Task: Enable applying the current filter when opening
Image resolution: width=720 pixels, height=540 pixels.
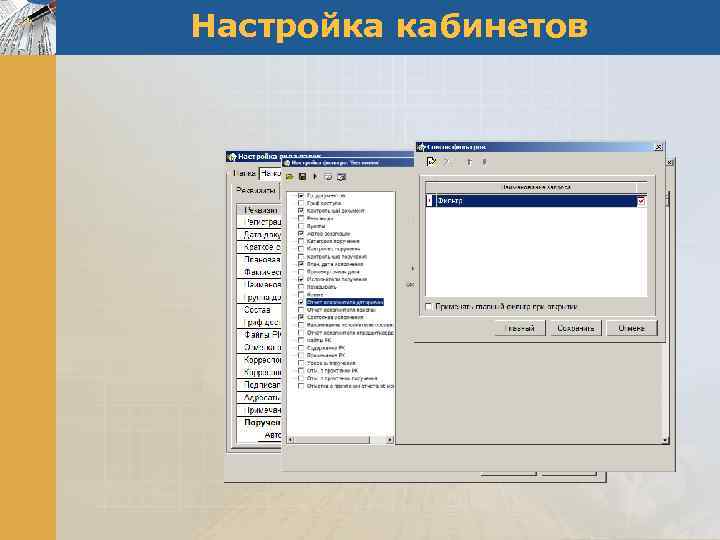Action: (x=429, y=306)
